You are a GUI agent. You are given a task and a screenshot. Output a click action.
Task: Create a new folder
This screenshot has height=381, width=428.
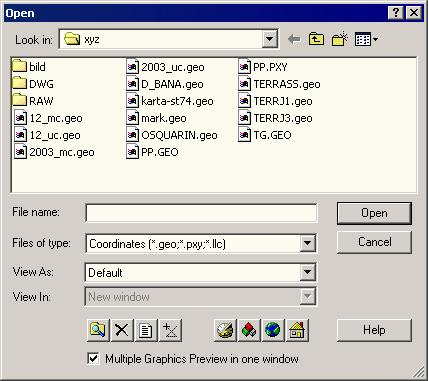coord(340,39)
